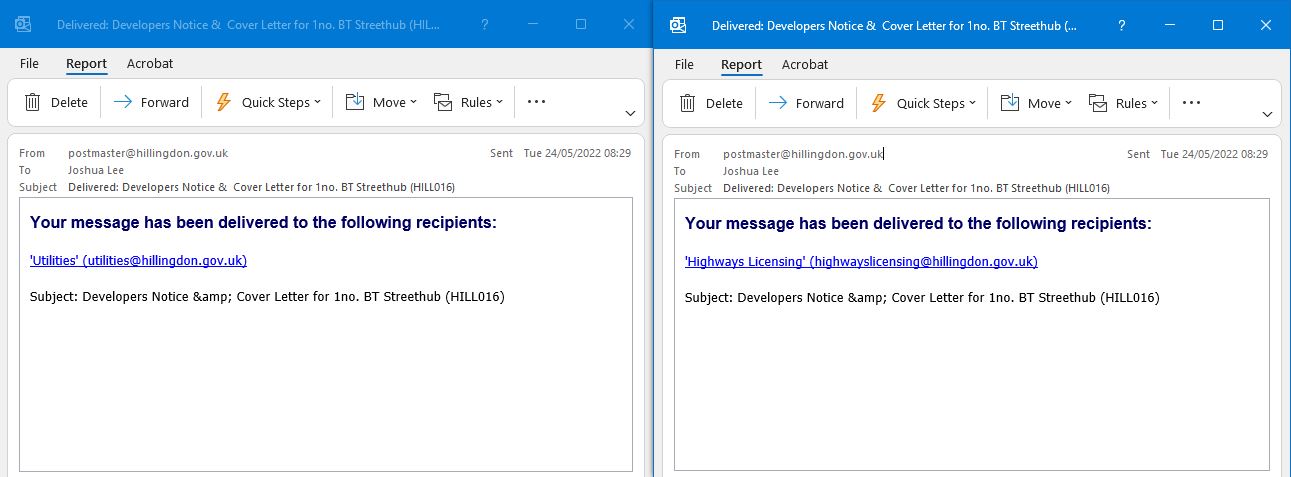Expand Quick Steps dropdown in left window
Viewport: 1291px width, 477px height.
tap(318, 102)
